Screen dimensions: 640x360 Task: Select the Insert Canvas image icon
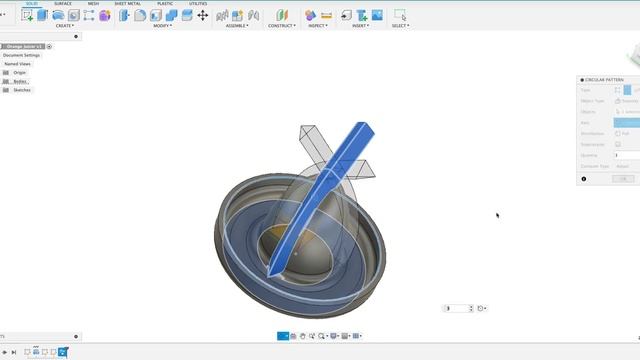(378, 16)
